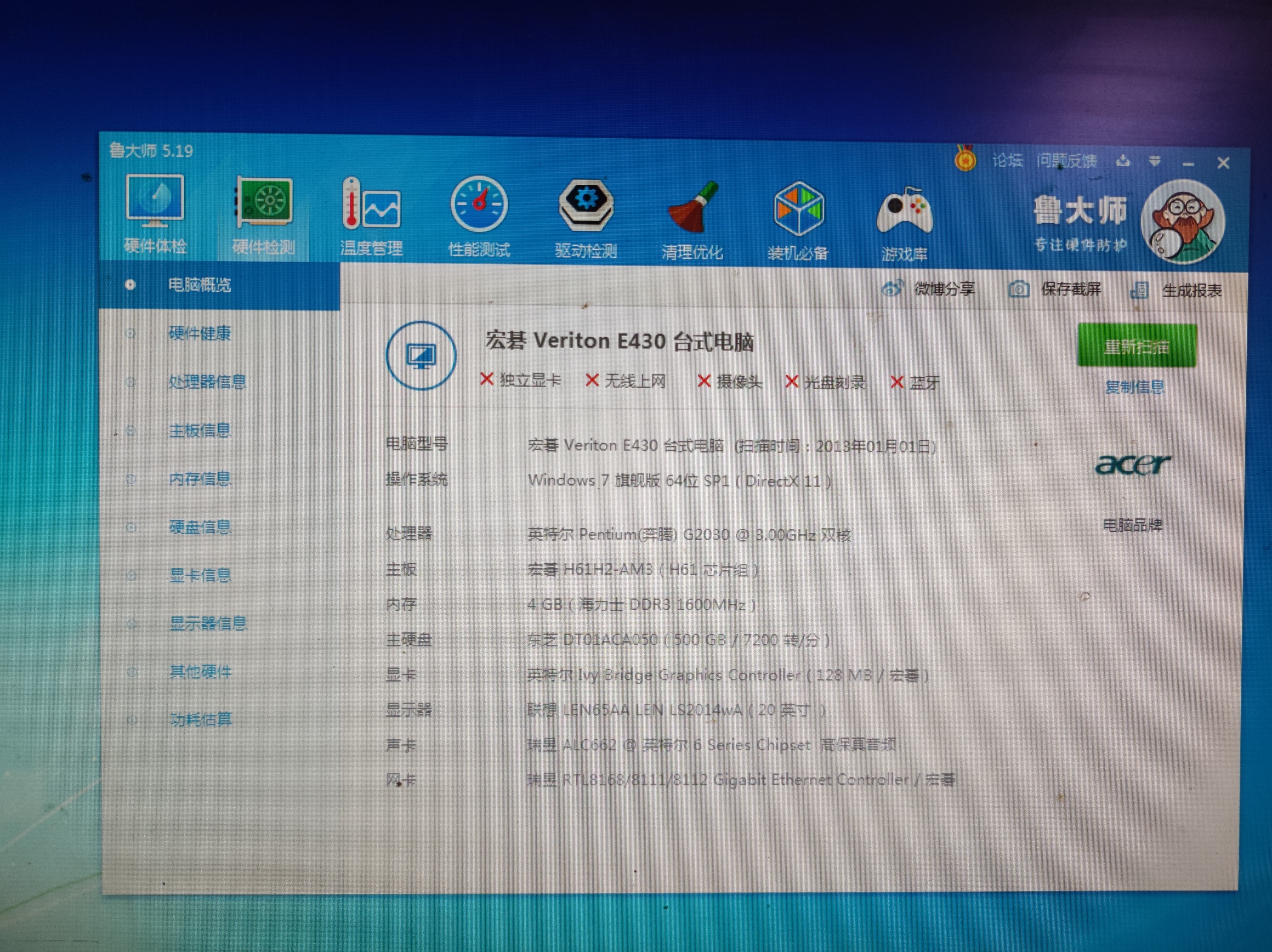Switch to 显卡信息 sidebar item
Image resolution: width=1272 pixels, height=952 pixels.
click(200, 575)
